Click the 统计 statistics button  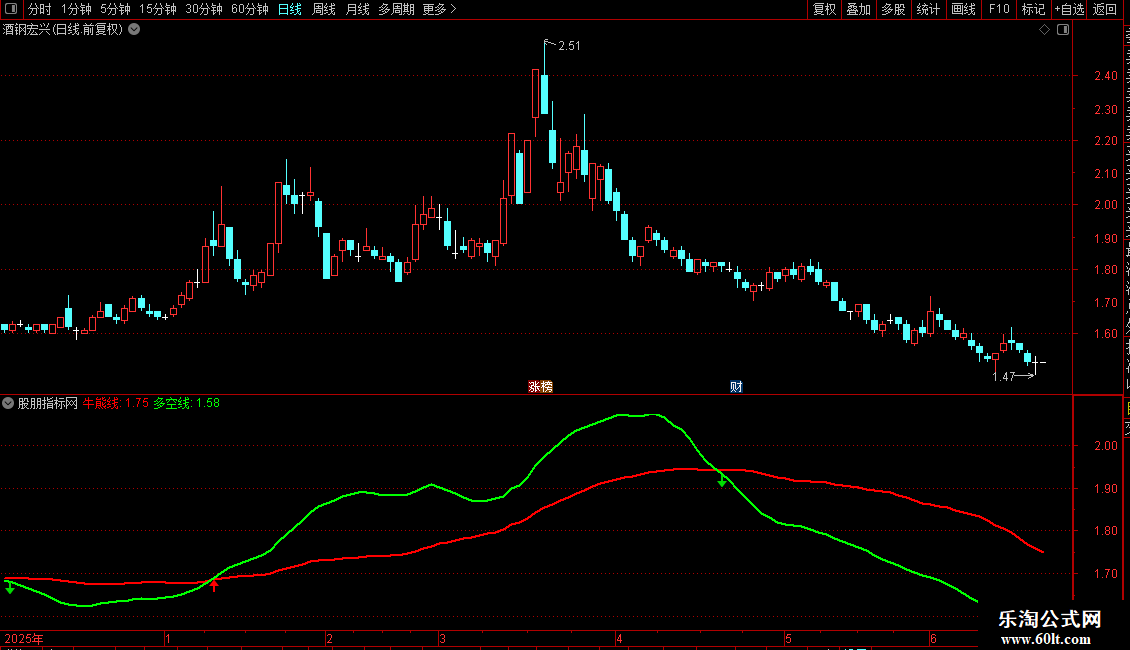(x=928, y=9)
